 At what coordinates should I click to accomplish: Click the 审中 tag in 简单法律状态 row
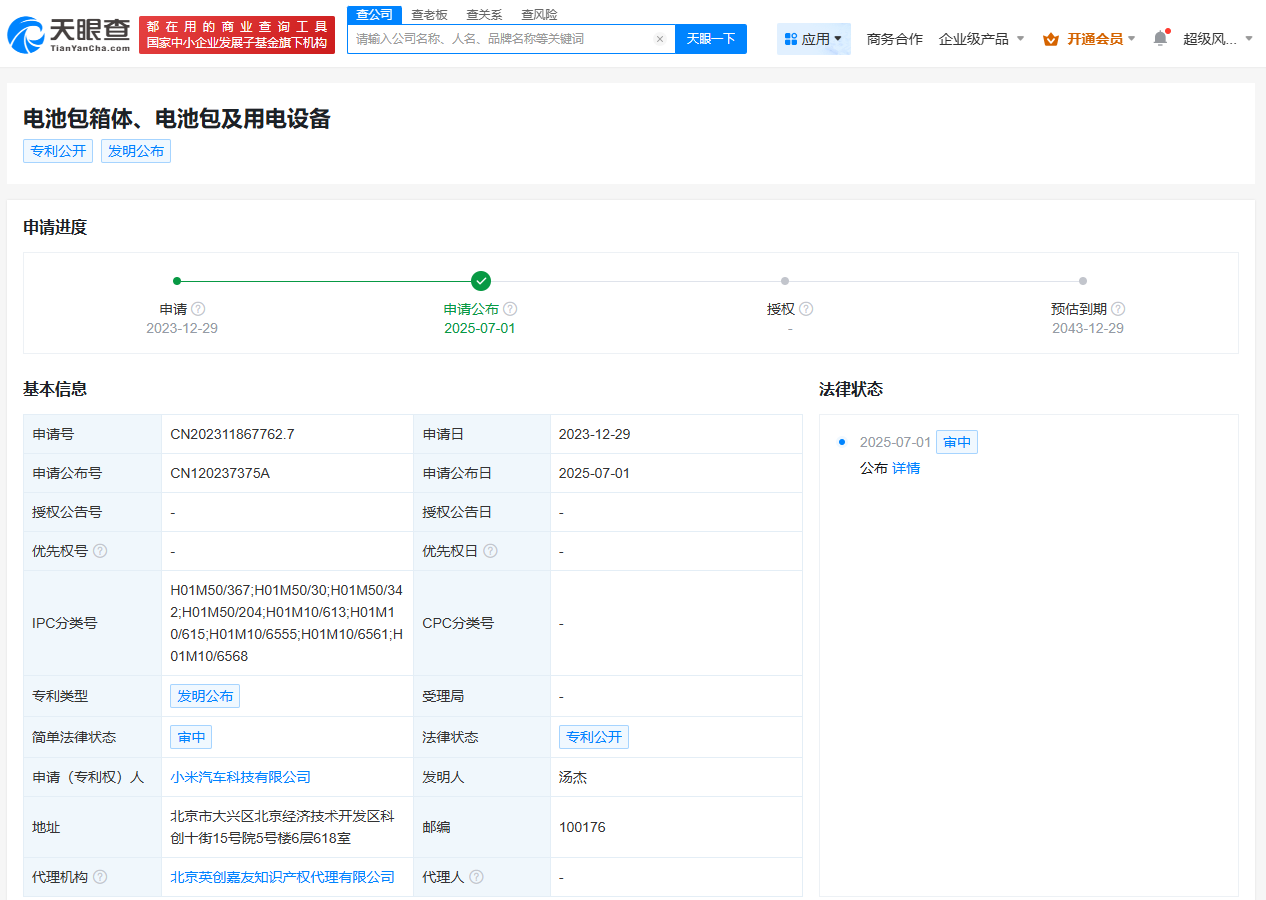tap(191, 737)
